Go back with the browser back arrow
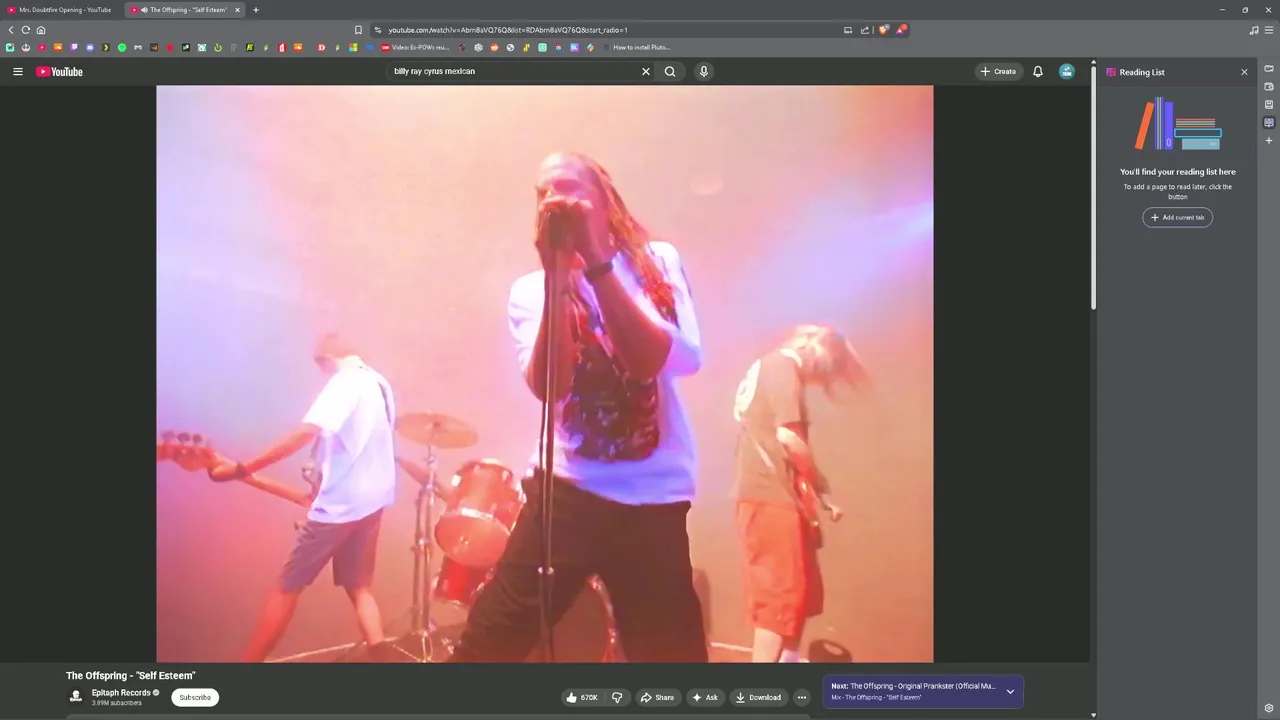Image resolution: width=1280 pixels, height=720 pixels. (x=11, y=30)
